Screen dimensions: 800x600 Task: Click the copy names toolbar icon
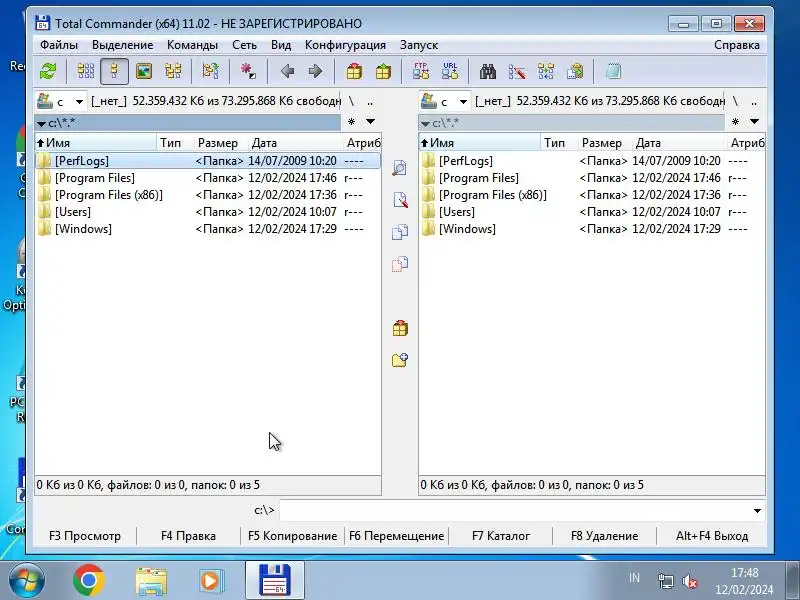[575, 71]
